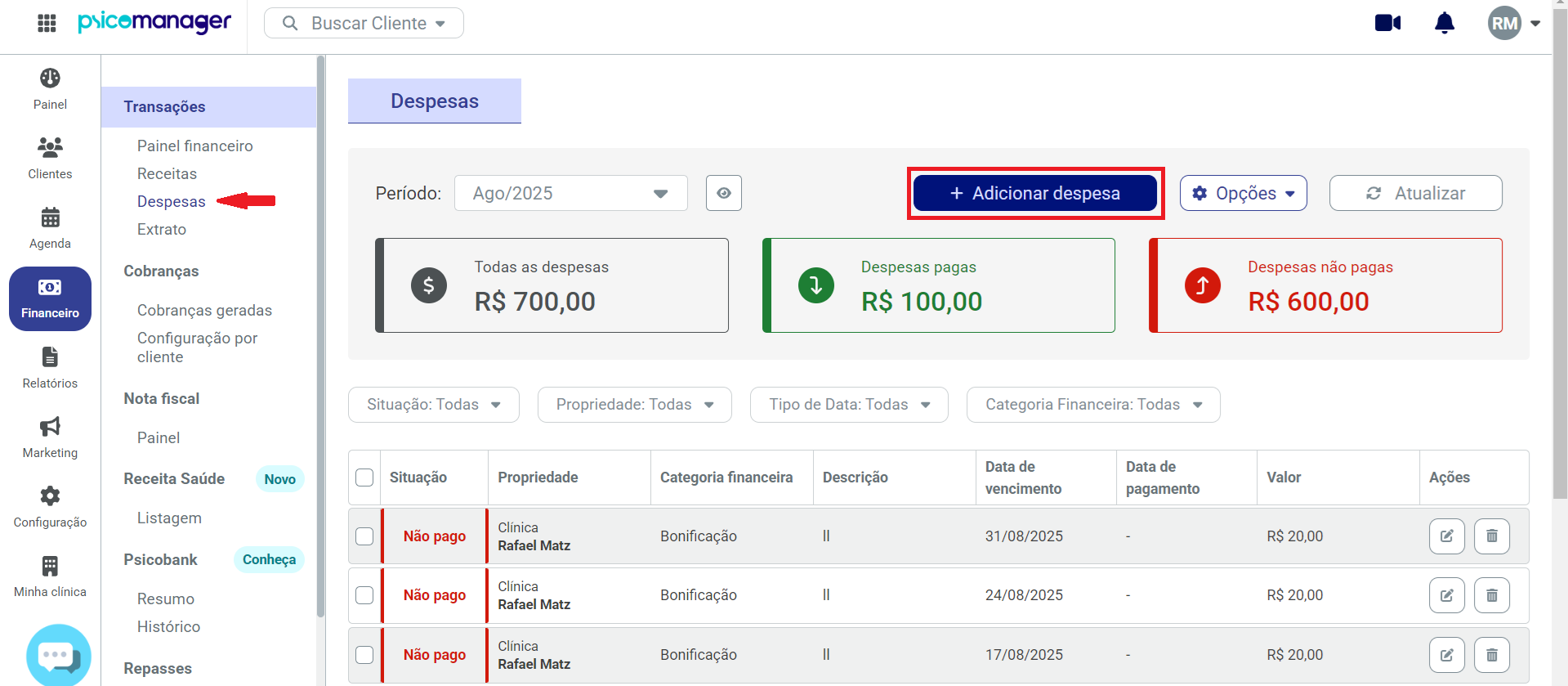Open the Buscar Cliente dropdown
Image resolution: width=1568 pixels, height=686 pixels.
tap(364, 23)
